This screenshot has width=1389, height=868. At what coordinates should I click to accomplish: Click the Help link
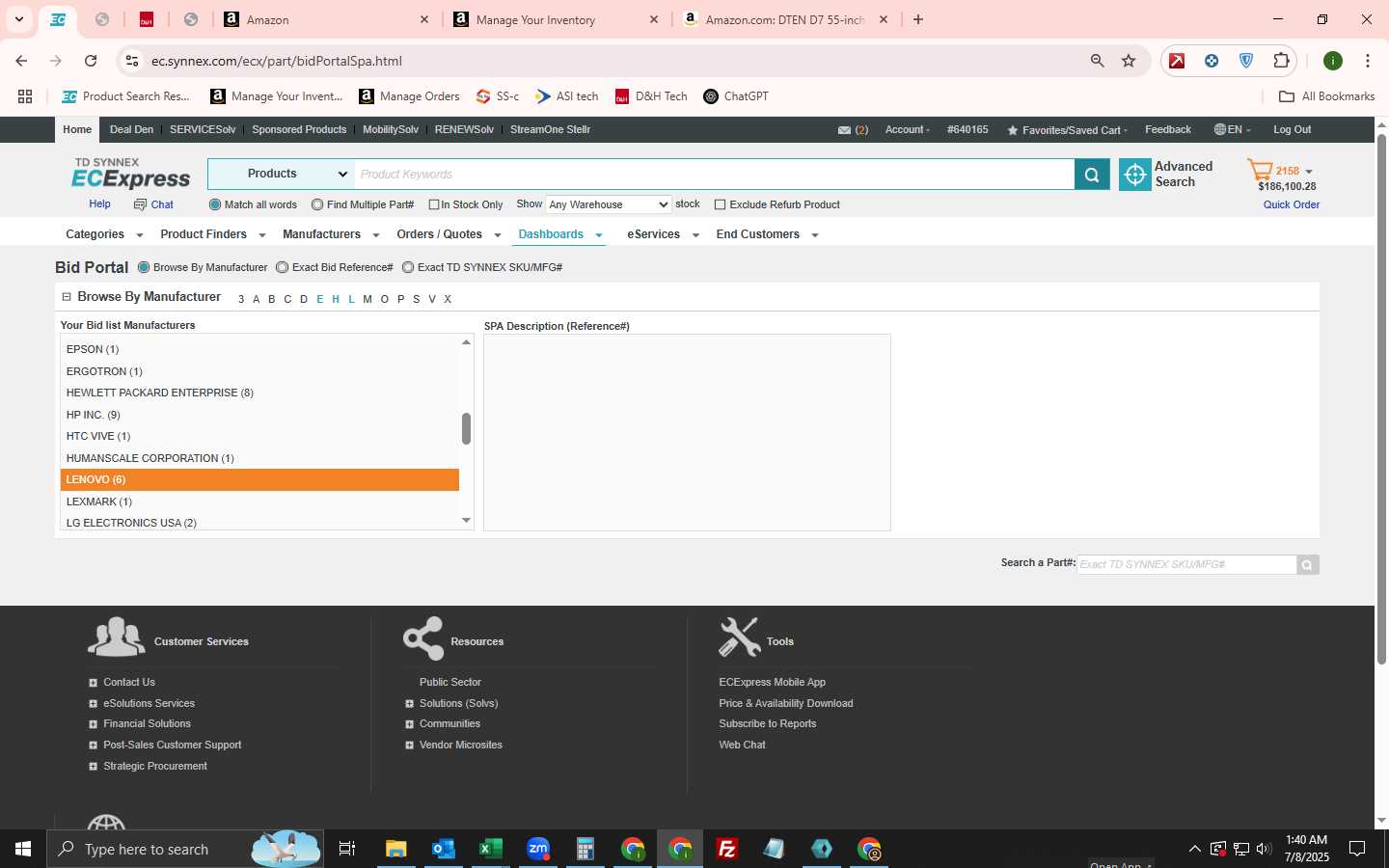99,203
